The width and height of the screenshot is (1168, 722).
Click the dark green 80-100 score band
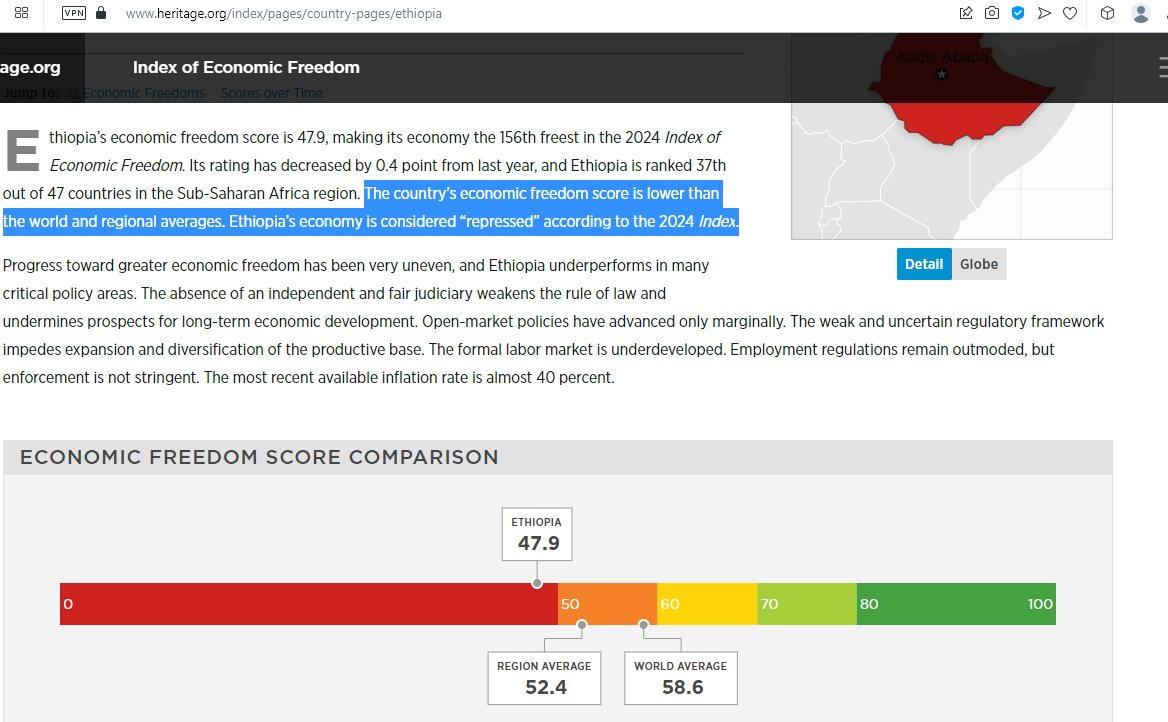click(x=956, y=604)
